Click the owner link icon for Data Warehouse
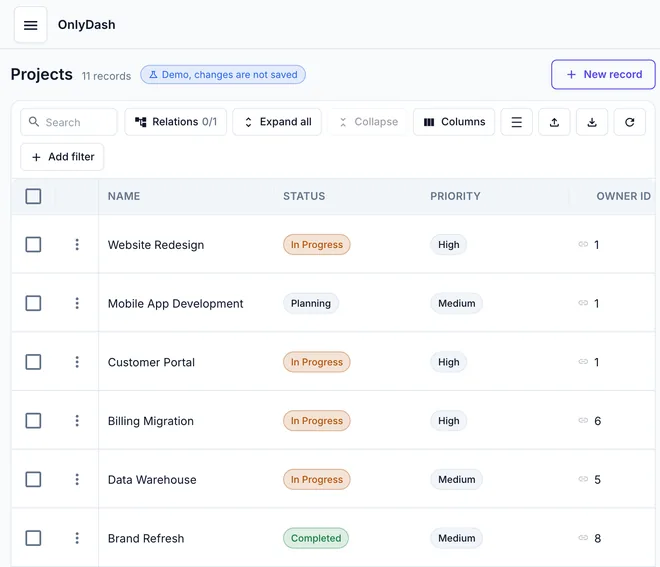This screenshot has width=660, height=567. (x=583, y=479)
